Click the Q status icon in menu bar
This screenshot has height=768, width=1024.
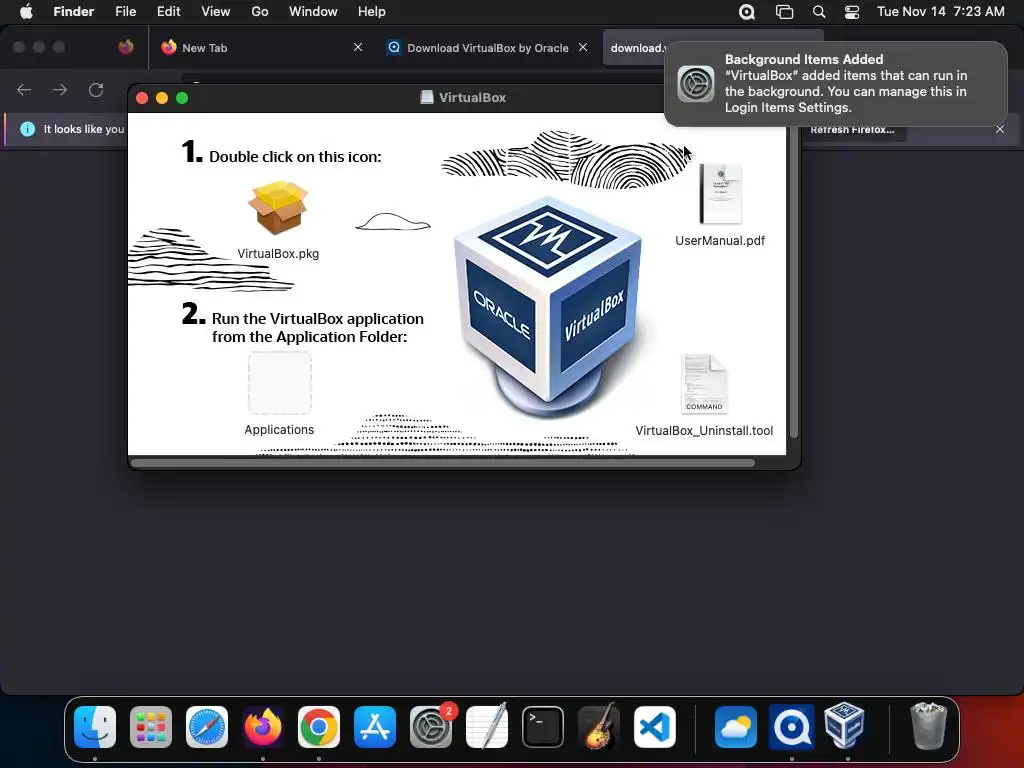pos(746,12)
